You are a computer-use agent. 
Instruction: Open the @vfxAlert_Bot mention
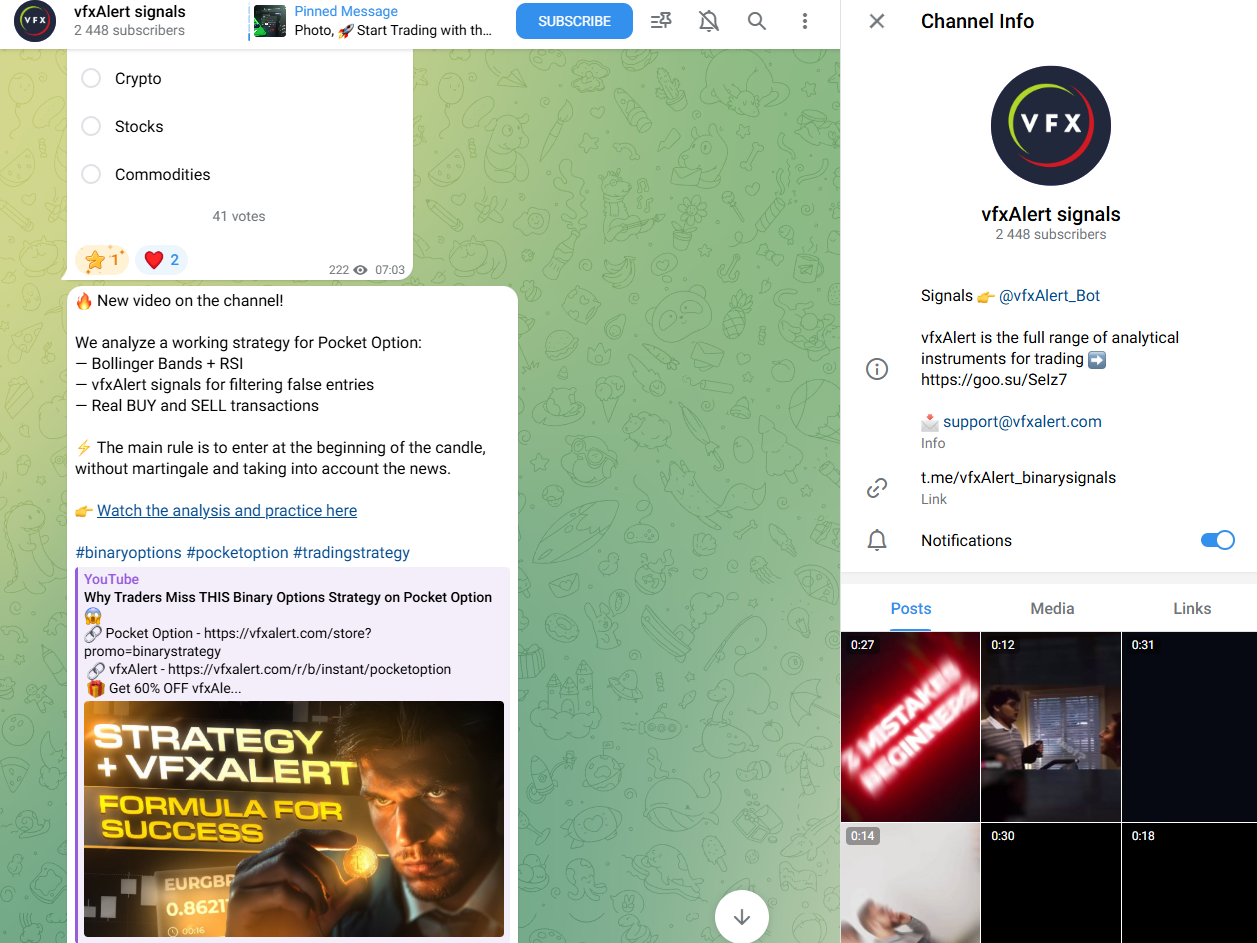tap(1049, 296)
